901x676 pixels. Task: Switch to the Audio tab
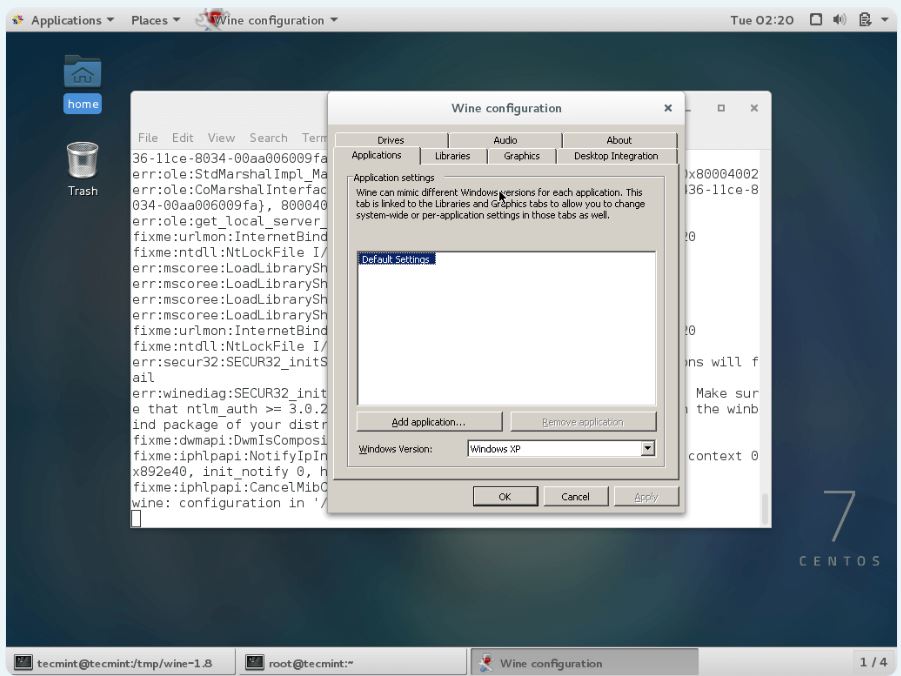[505, 140]
